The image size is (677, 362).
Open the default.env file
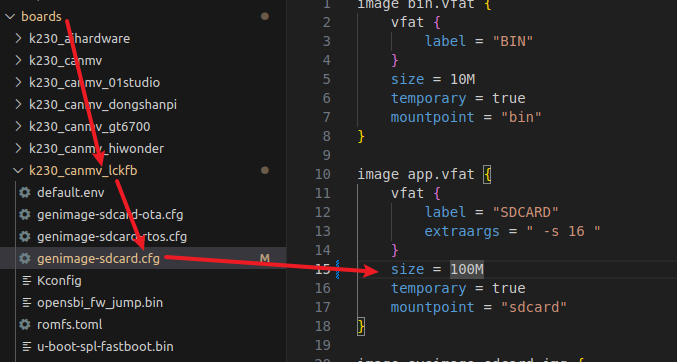coord(71,193)
